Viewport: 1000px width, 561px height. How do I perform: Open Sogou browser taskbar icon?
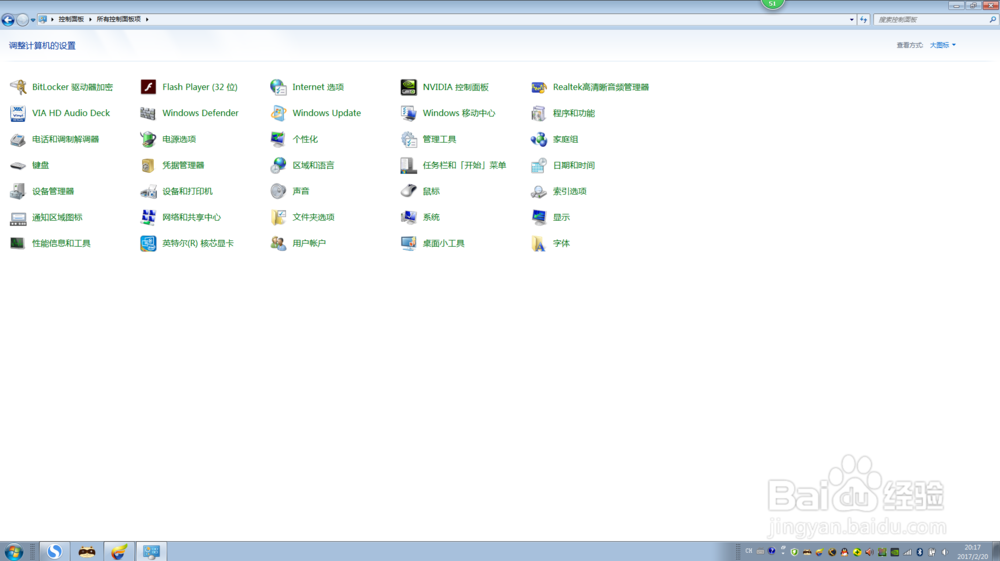click(54, 551)
